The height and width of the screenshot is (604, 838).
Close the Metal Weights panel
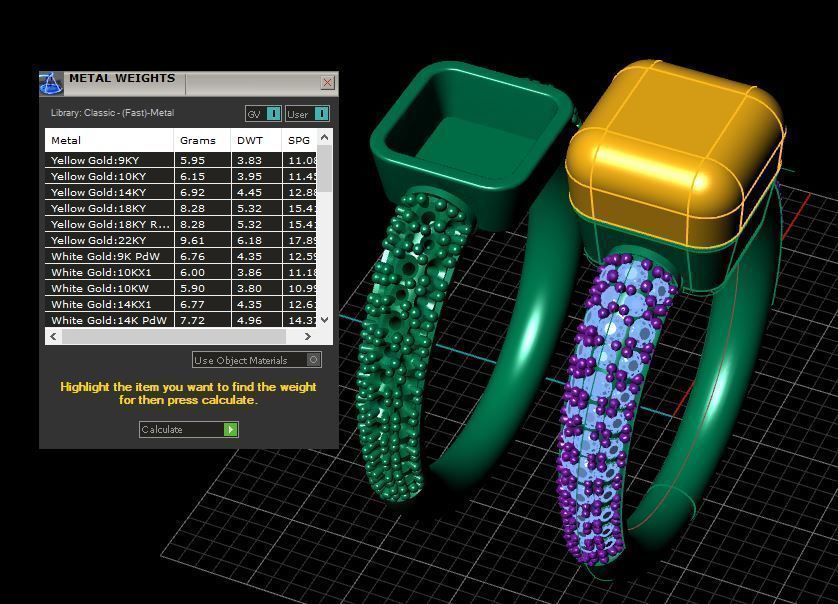click(327, 82)
